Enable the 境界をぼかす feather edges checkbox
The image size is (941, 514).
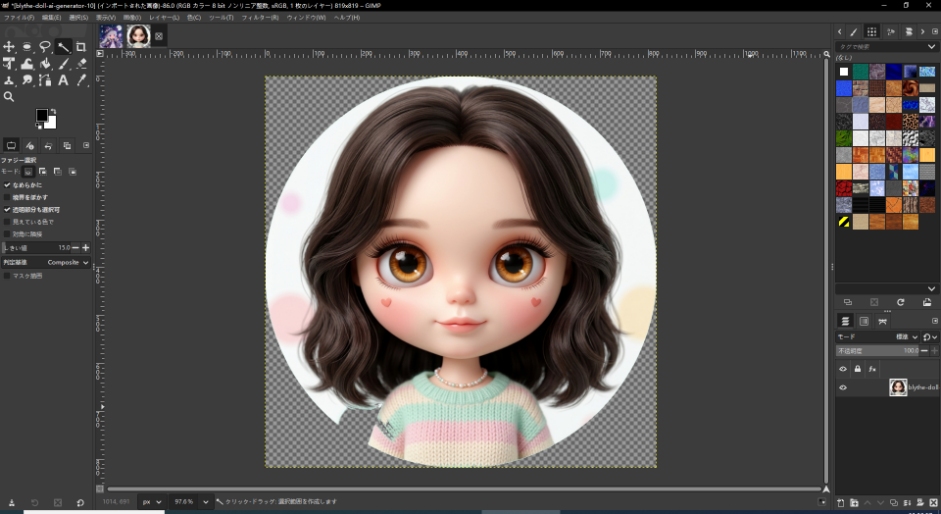(x=8, y=197)
